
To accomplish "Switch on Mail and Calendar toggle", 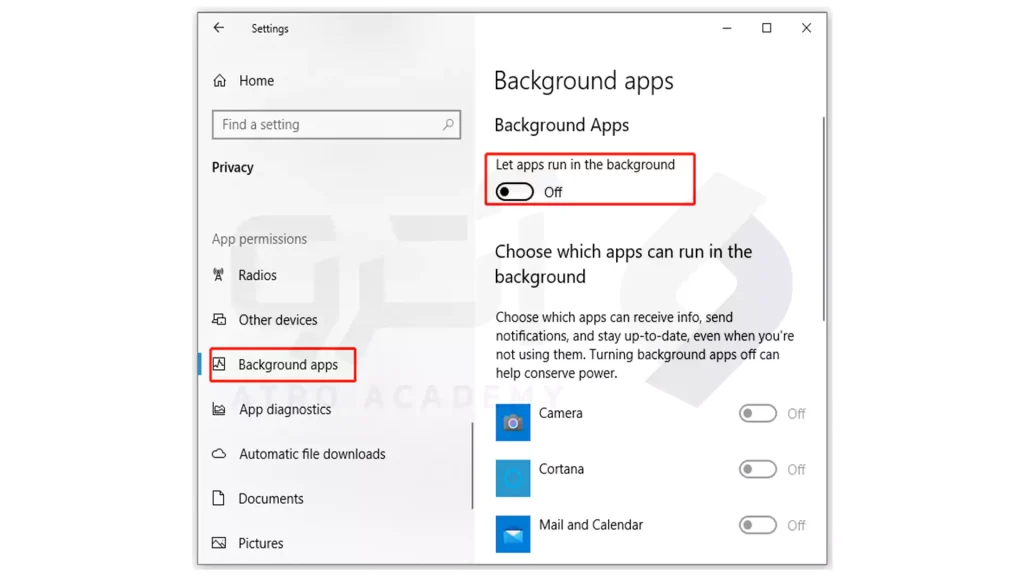I will pos(757,526).
